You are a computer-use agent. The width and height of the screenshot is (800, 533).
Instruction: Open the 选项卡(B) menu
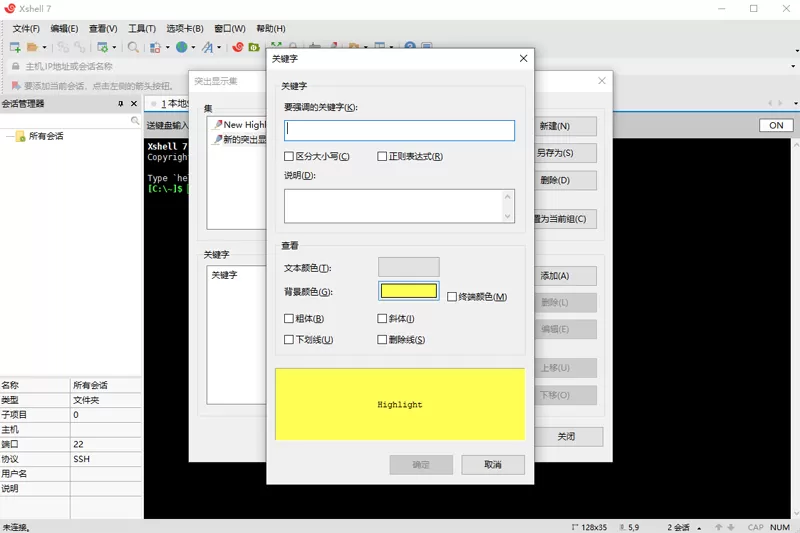(185, 29)
